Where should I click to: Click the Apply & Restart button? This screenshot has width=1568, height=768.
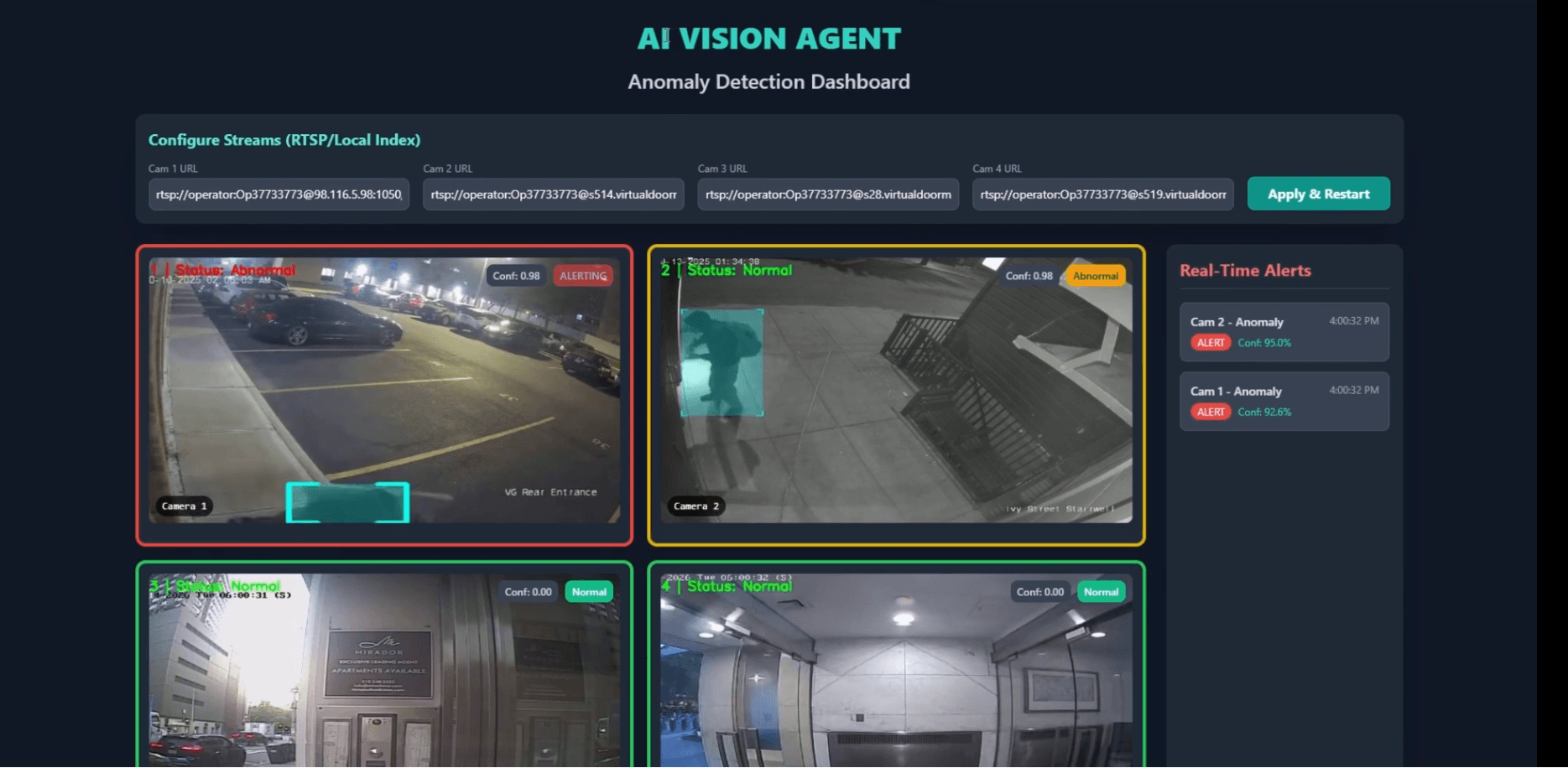[x=1318, y=194]
